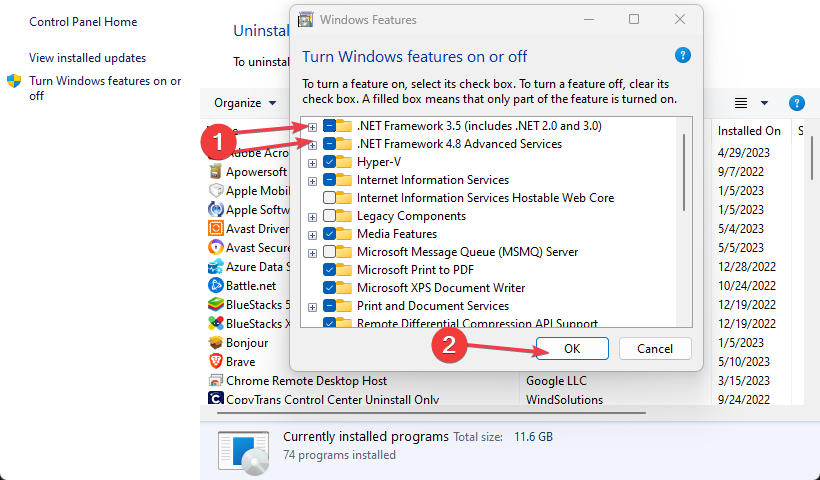Screen dimensions: 820x480
Task: Expand the Microsoft Message Queue Server node
Action: point(312,253)
